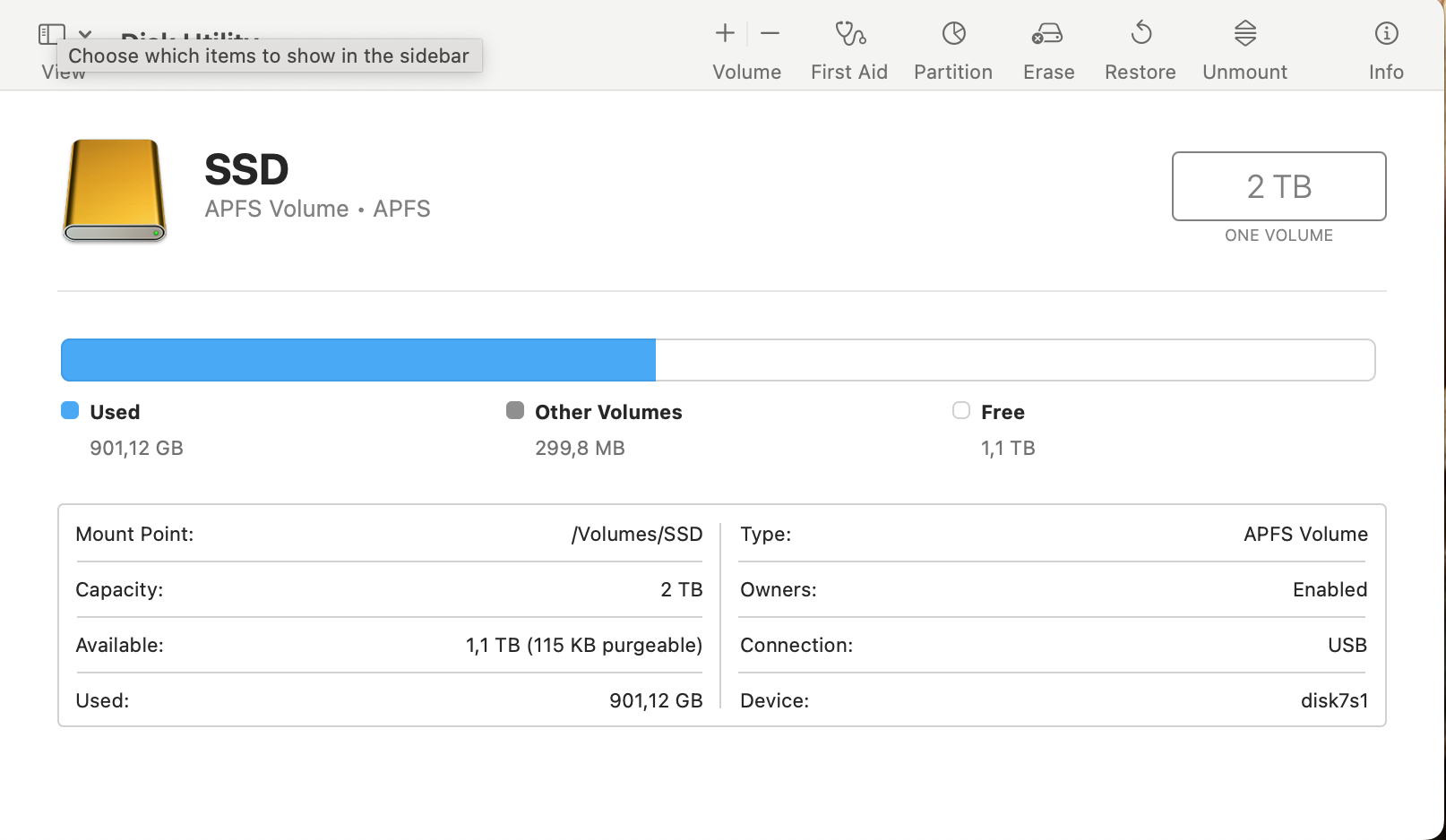Click the yellow SSD drive icon

pyautogui.click(x=115, y=190)
